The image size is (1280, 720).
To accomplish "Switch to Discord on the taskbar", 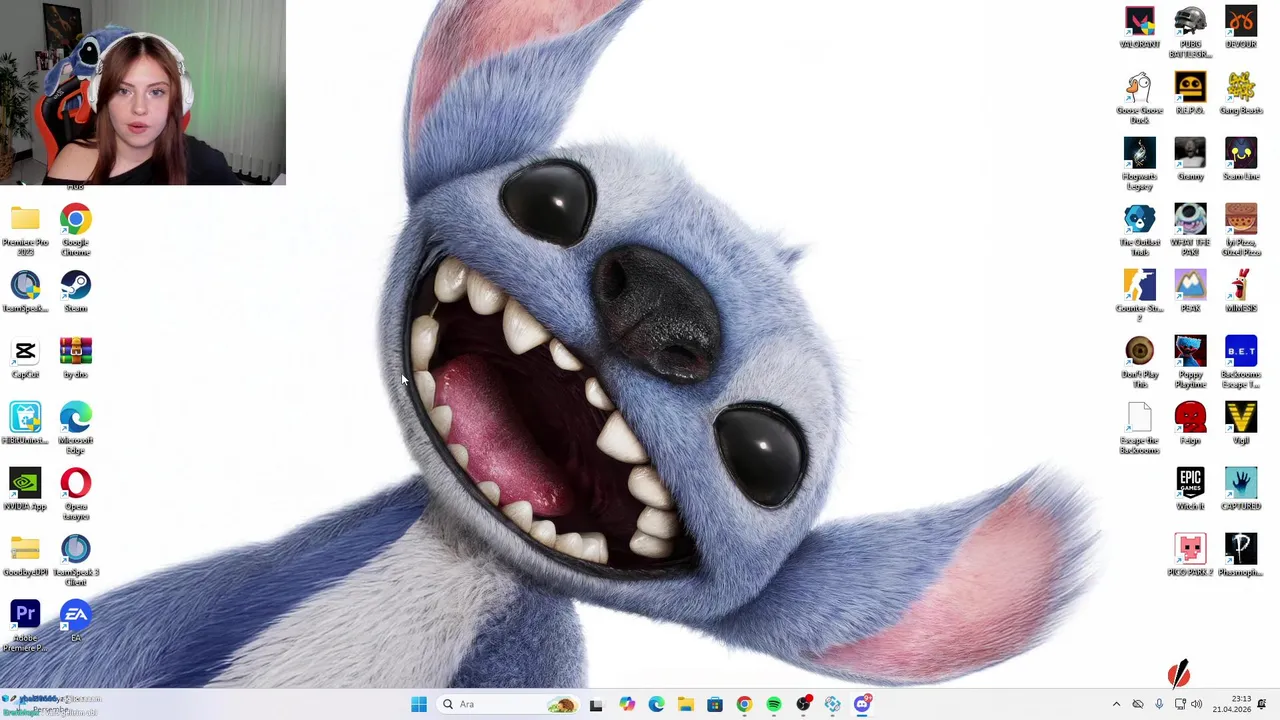I will (862, 704).
